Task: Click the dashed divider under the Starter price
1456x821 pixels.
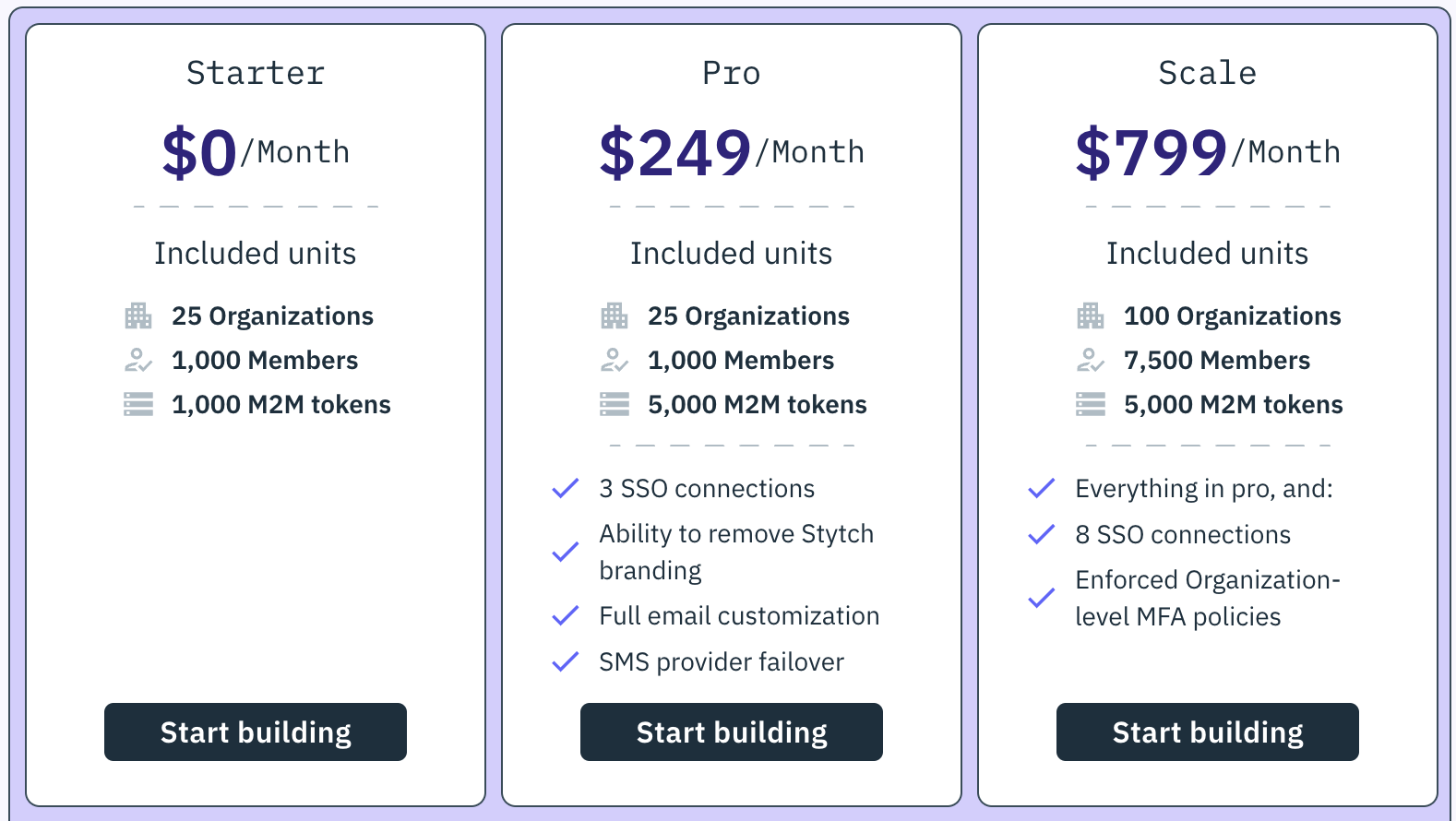Action: pos(256,205)
